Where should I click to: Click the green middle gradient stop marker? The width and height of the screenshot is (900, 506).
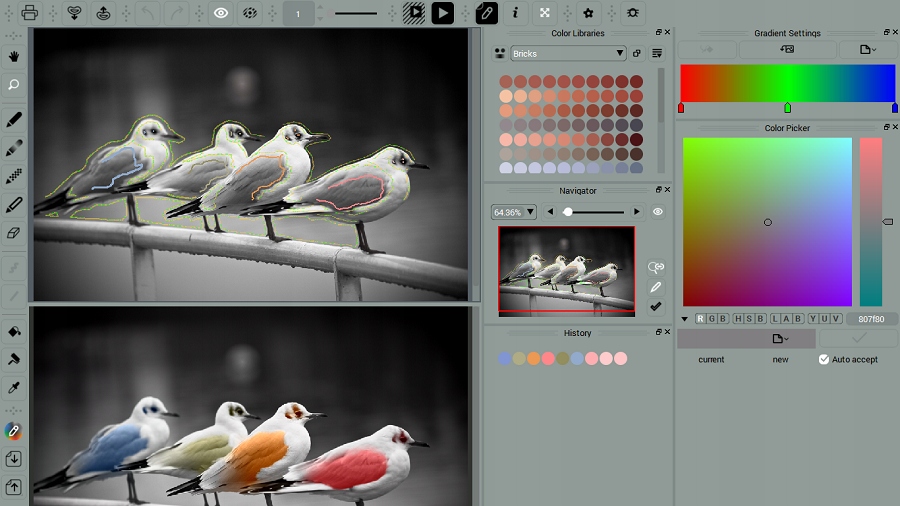788,108
